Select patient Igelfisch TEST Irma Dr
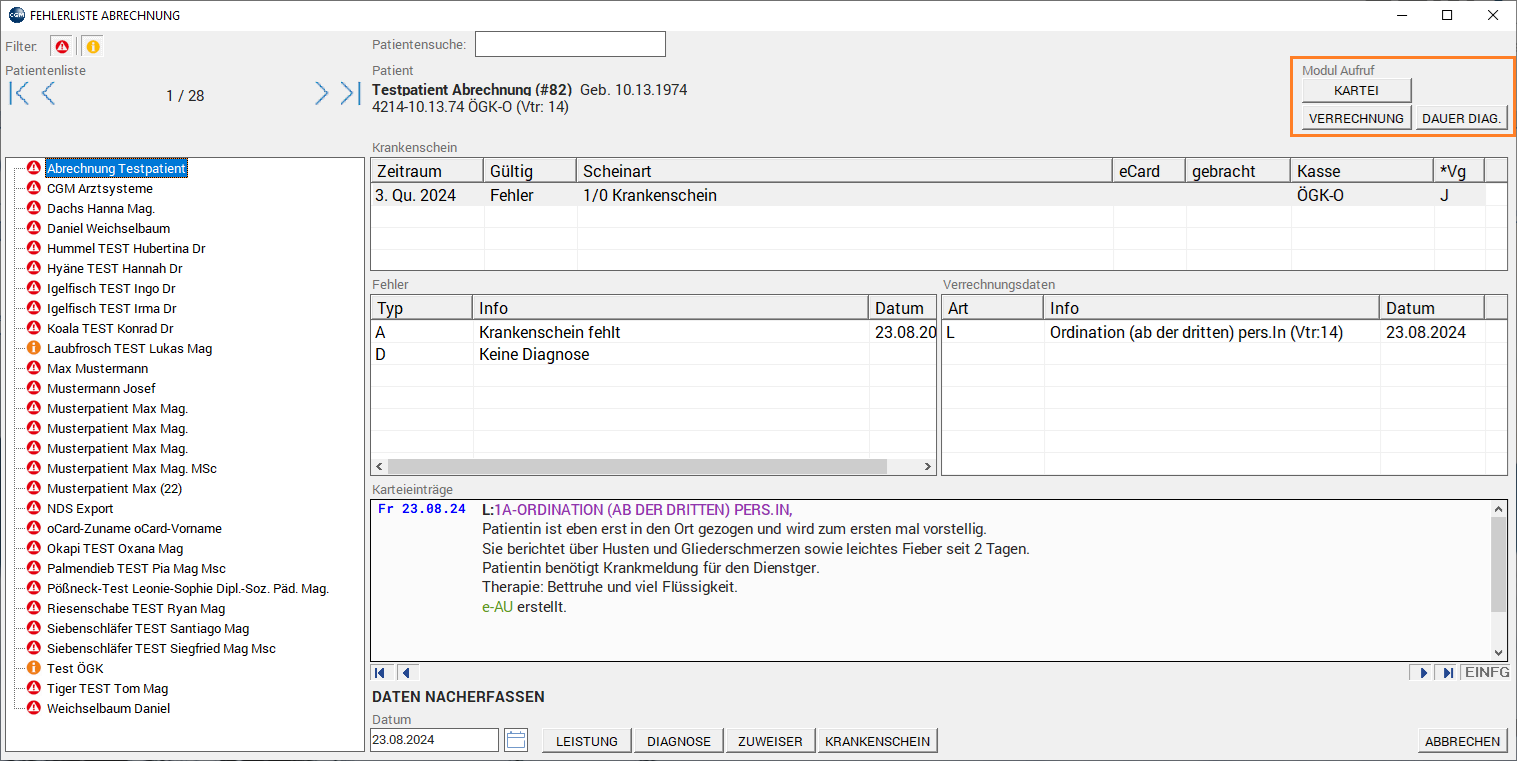The height and width of the screenshot is (761, 1517). click(111, 309)
